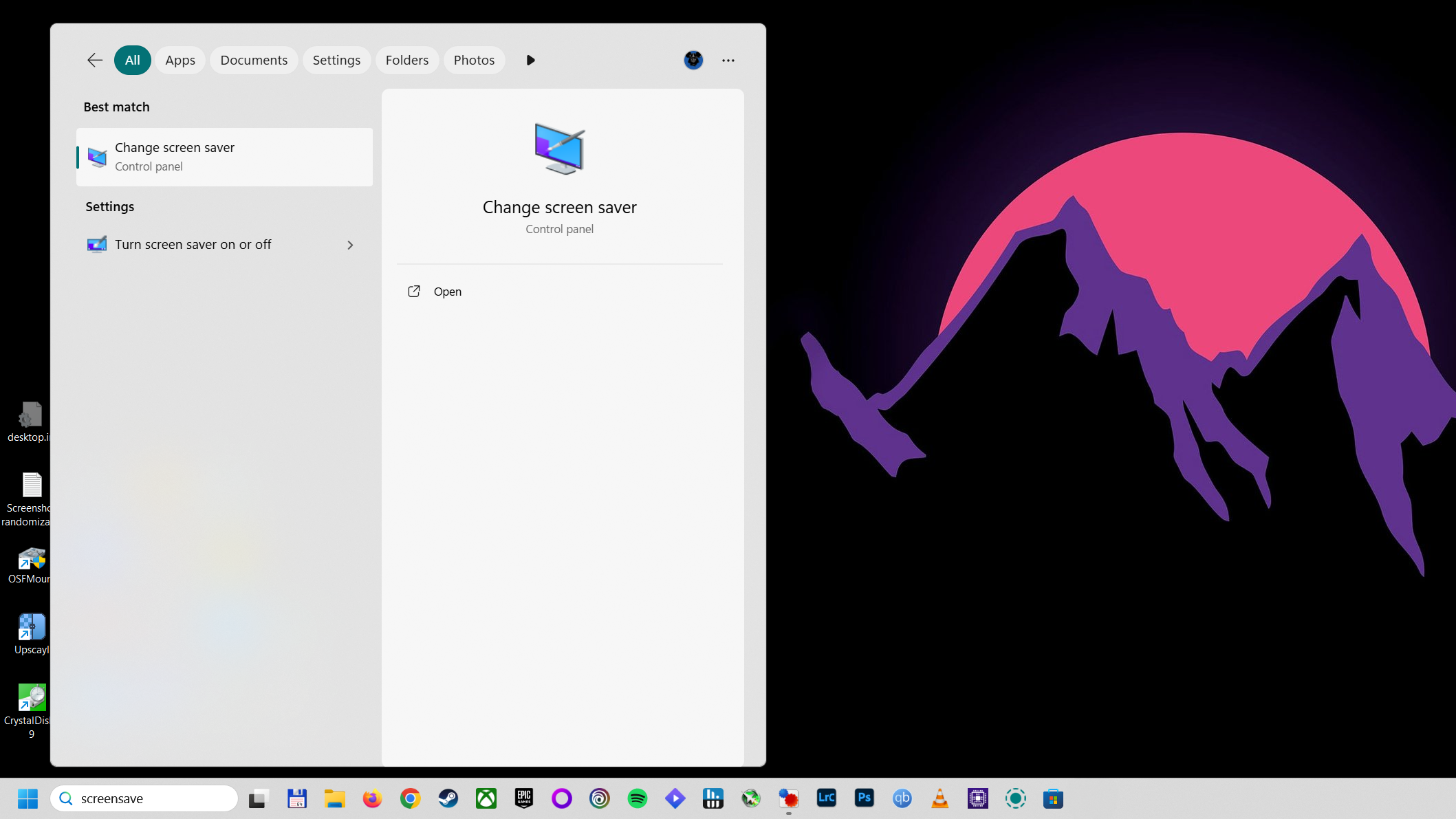
Task: Switch to the Settings filter tab
Action: tap(336, 60)
